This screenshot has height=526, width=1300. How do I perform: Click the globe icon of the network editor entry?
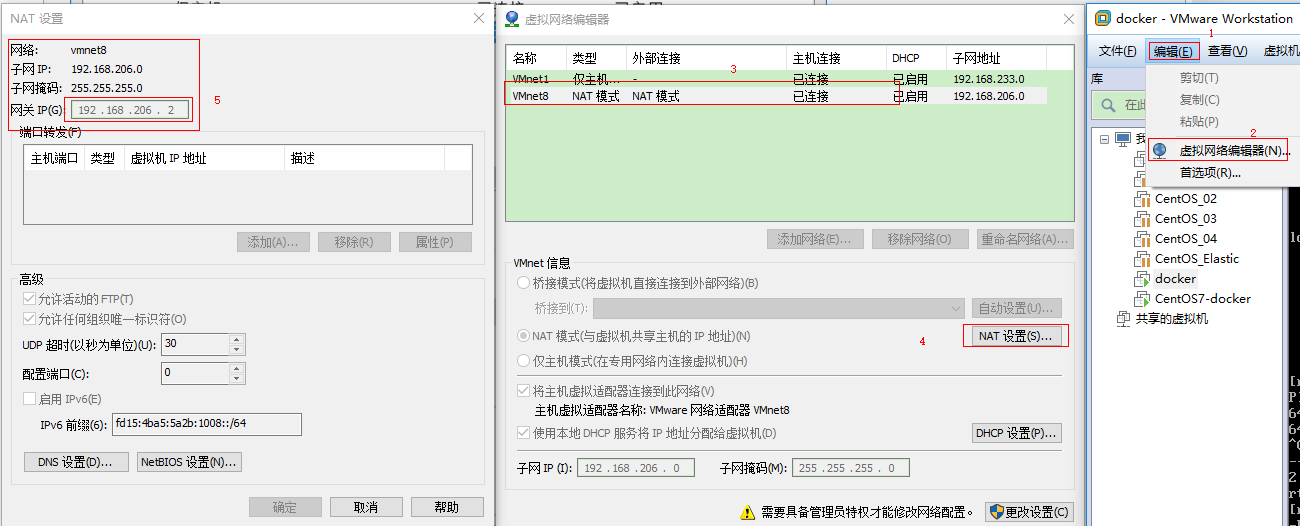[1160, 151]
